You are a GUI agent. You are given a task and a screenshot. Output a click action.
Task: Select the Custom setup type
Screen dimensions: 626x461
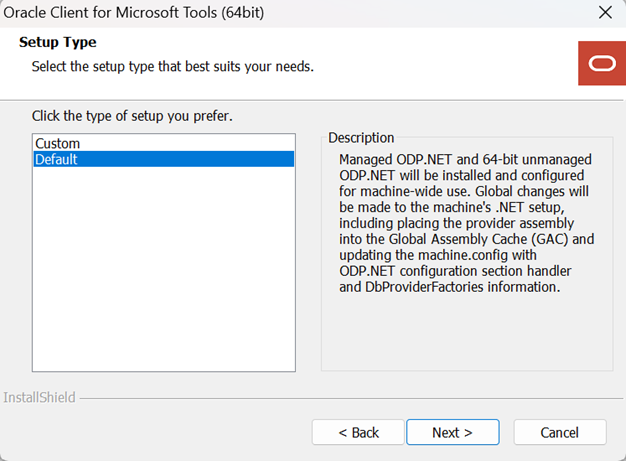coord(164,143)
